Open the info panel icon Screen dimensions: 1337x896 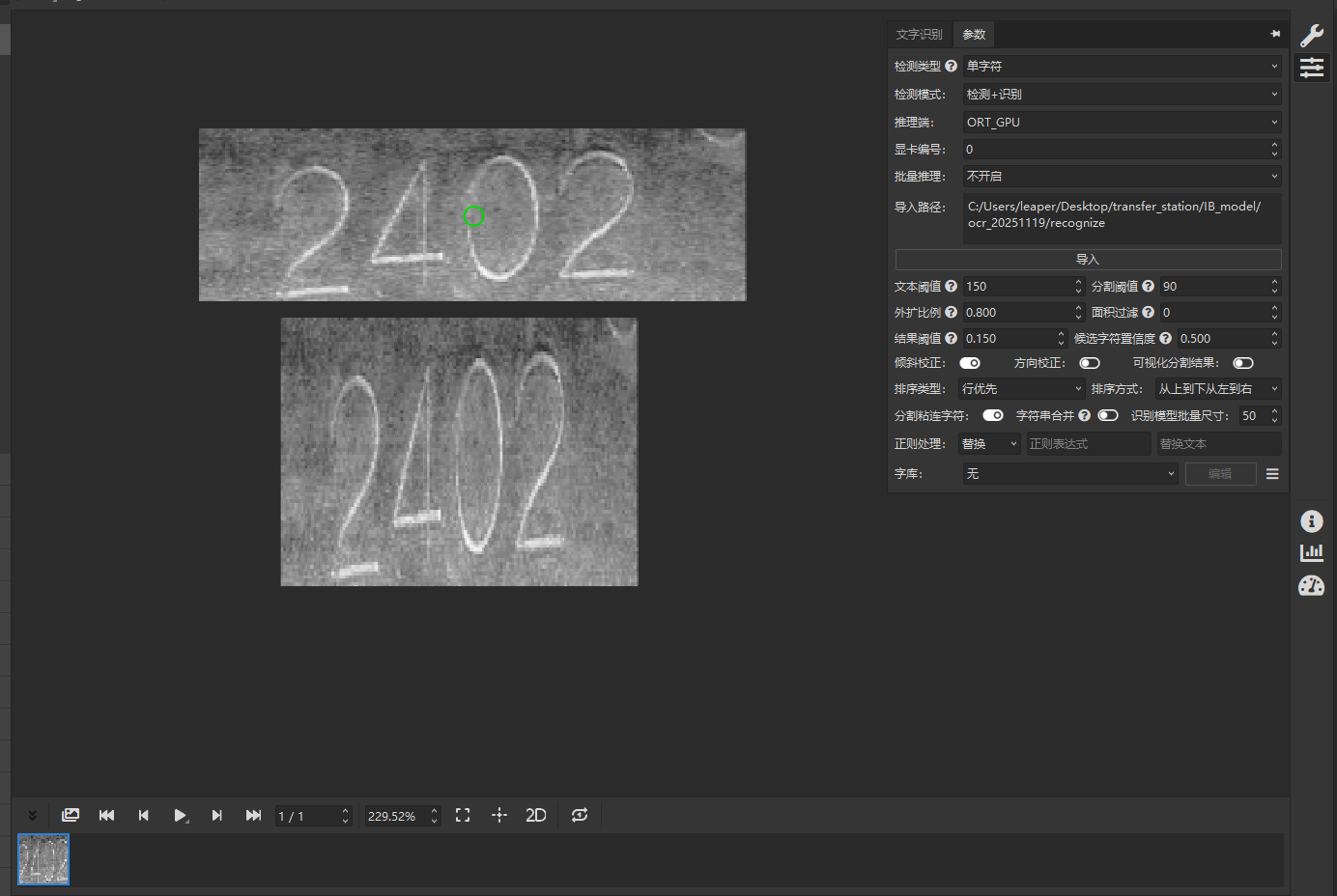pyautogui.click(x=1311, y=521)
